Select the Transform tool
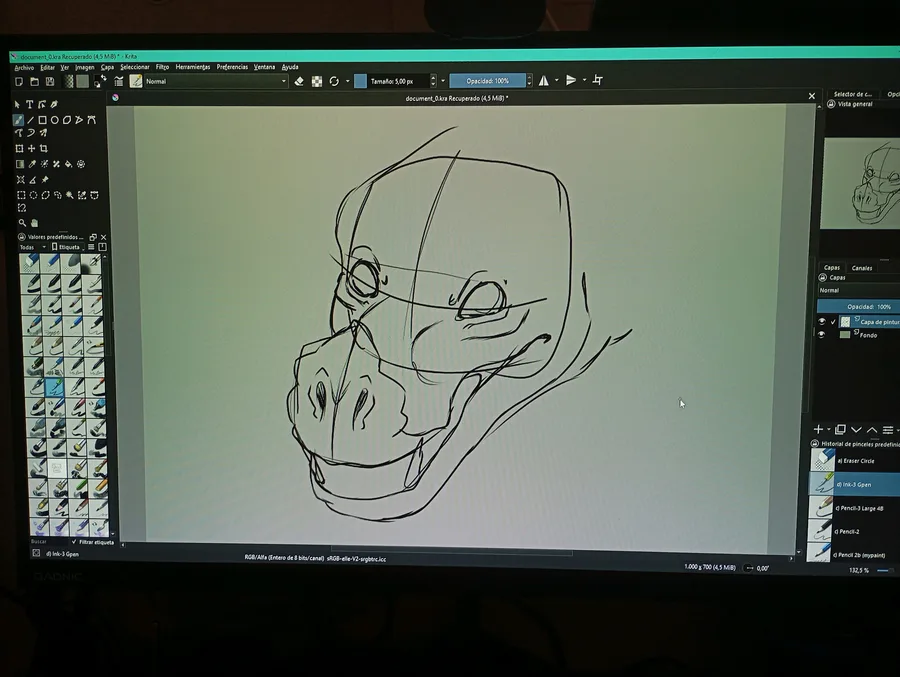This screenshot has height=677, width=900. [19, 148]
